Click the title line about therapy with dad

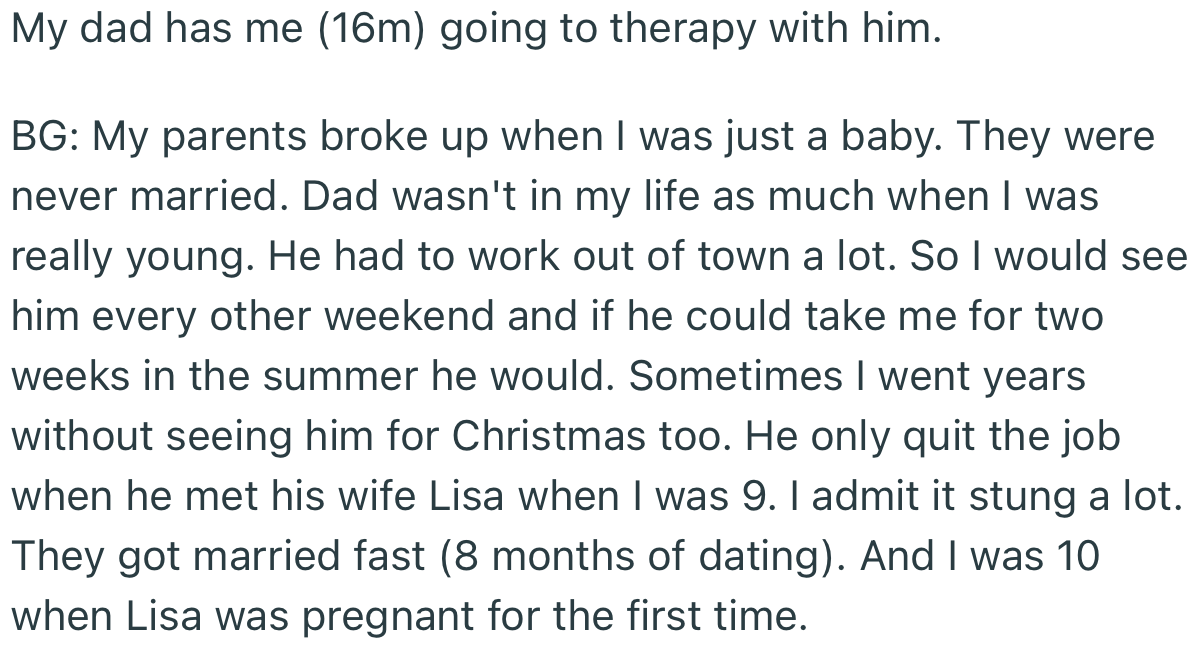(x=476, y=32)
